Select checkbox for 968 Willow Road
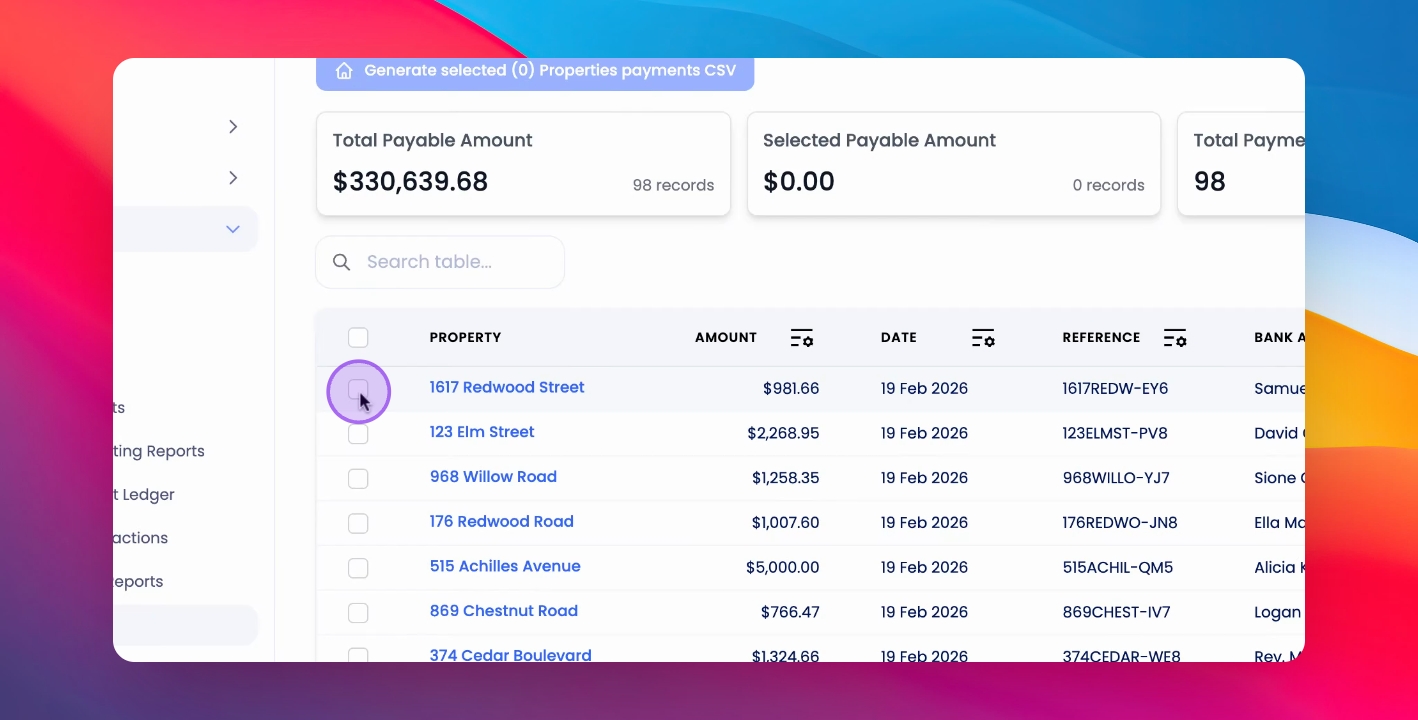 [x=358, y=479]
